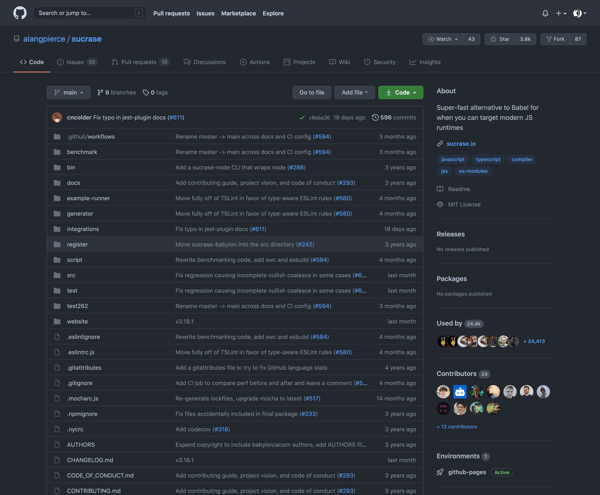Open the Wiki tab
Viewport: 600px width, 495px height.
(339, 62)
